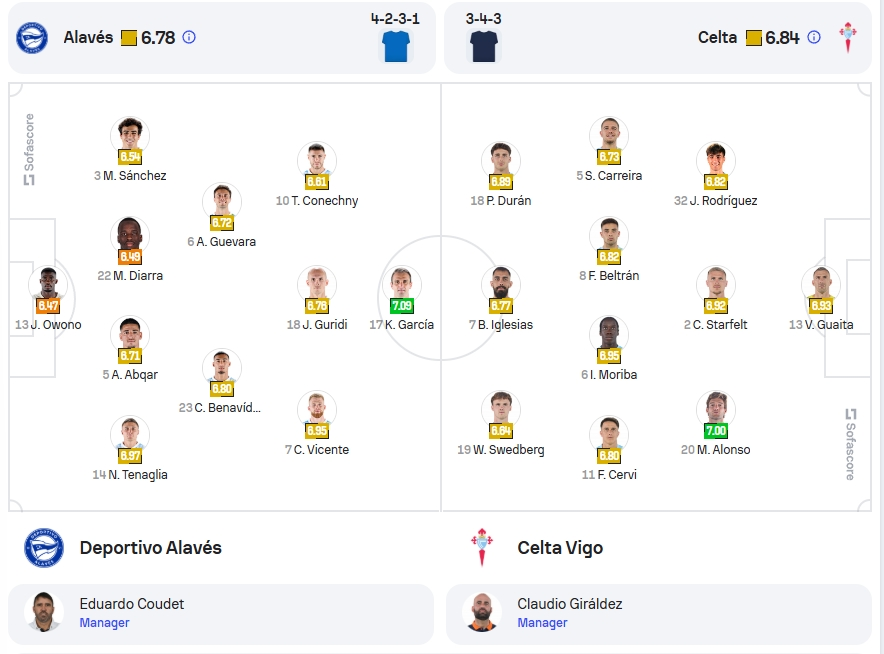Click the Celta Vigo logo below the pitch
Viewport: 884px width, 654px height.
481,547
